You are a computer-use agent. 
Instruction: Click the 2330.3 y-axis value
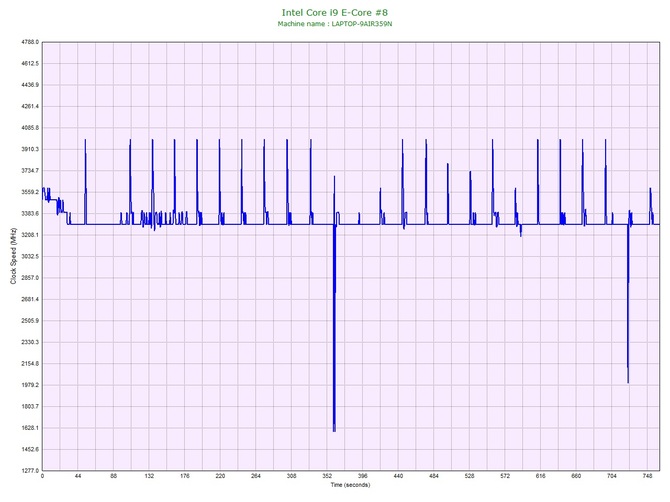30,342
